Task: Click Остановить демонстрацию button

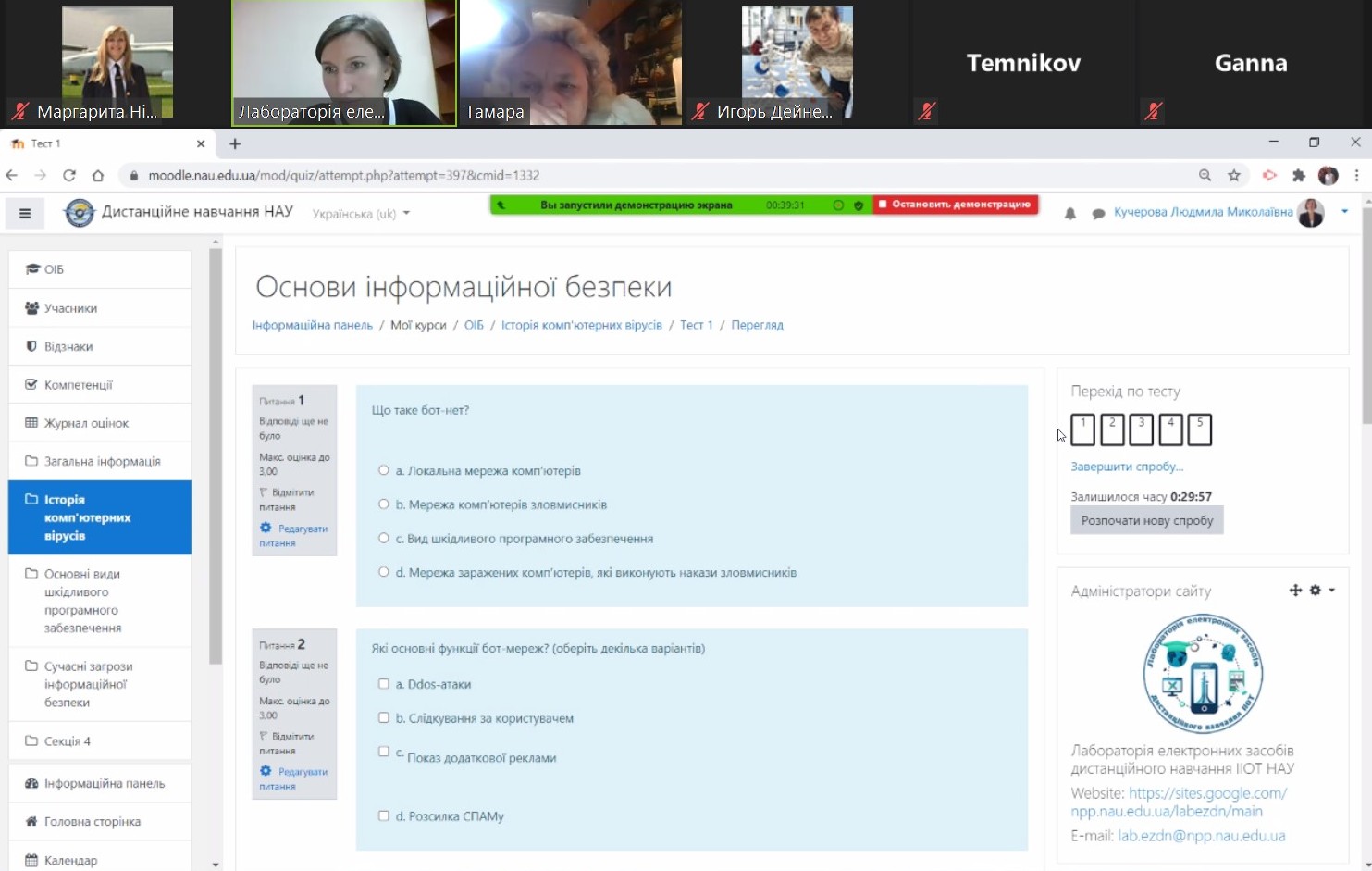Action: click(x=955, y=205)
